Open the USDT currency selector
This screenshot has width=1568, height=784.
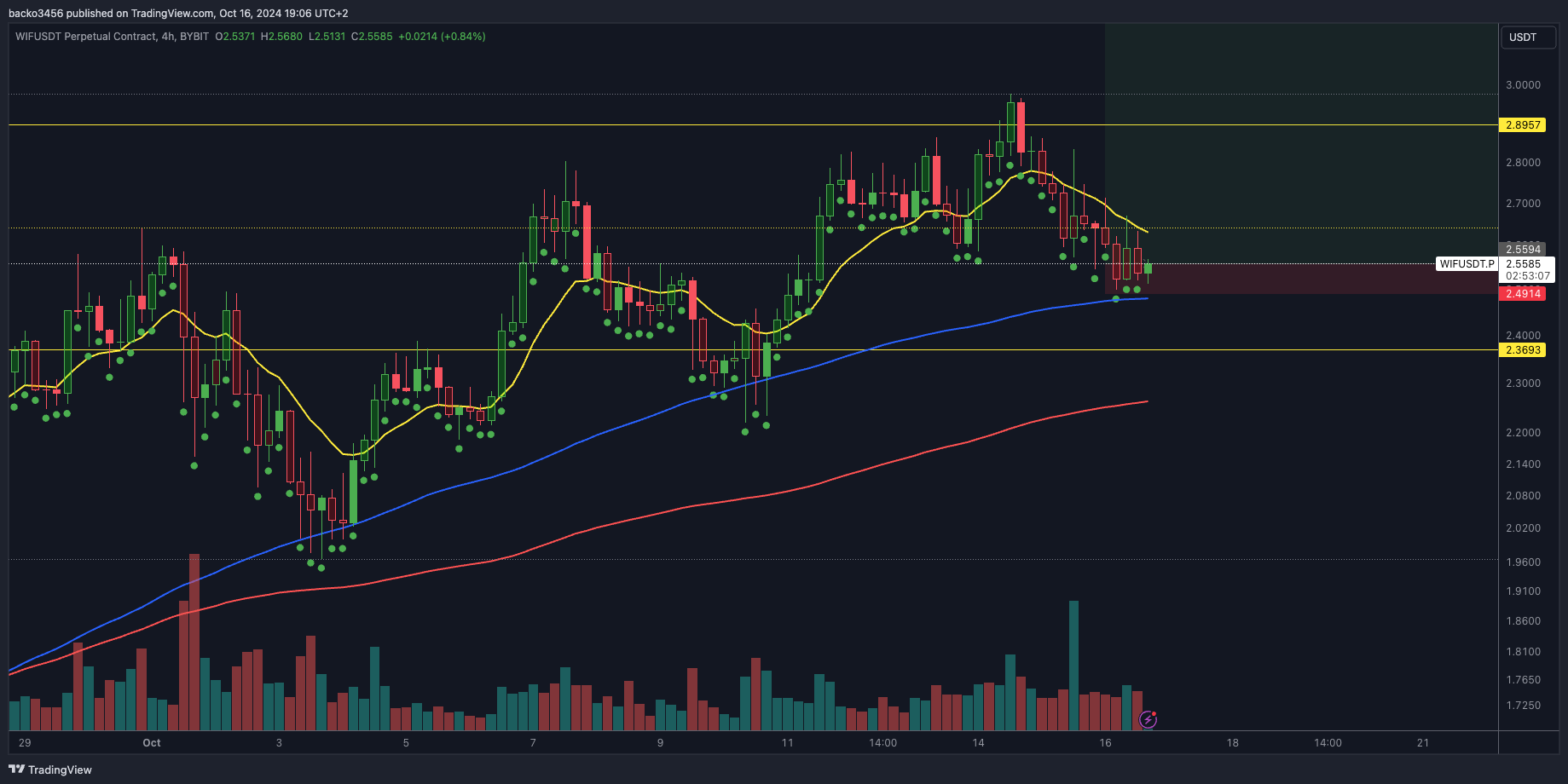1527,37
